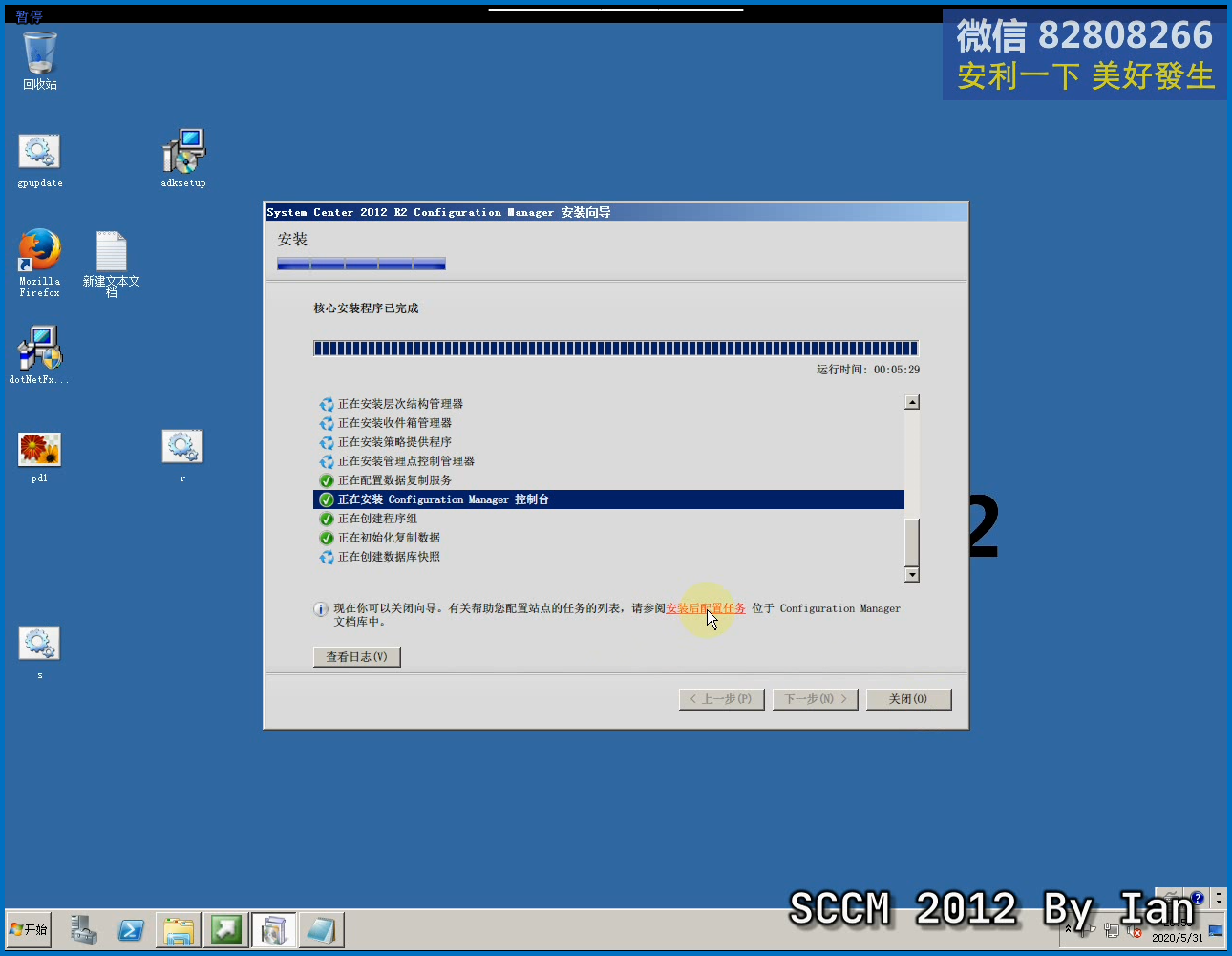This screenshot has width=1232, height=956.
Task: Open the notebook app on taskbar
Action: point(321,929)
